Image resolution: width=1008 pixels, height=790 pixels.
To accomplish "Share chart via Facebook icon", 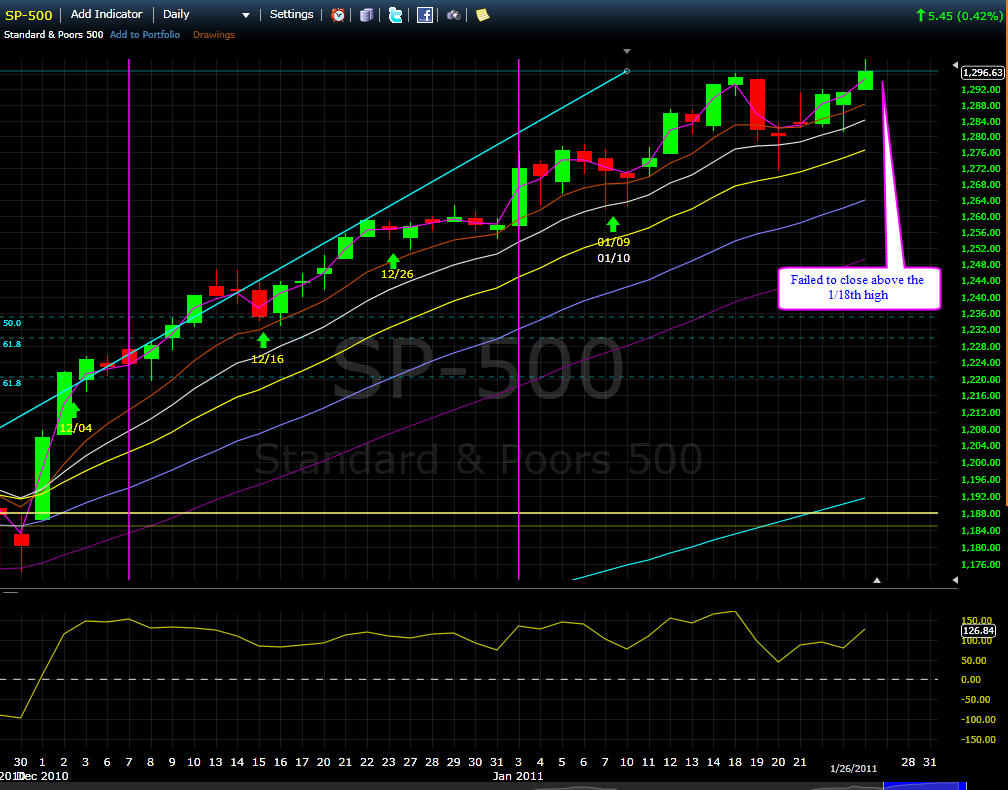I will coord(424,15).
